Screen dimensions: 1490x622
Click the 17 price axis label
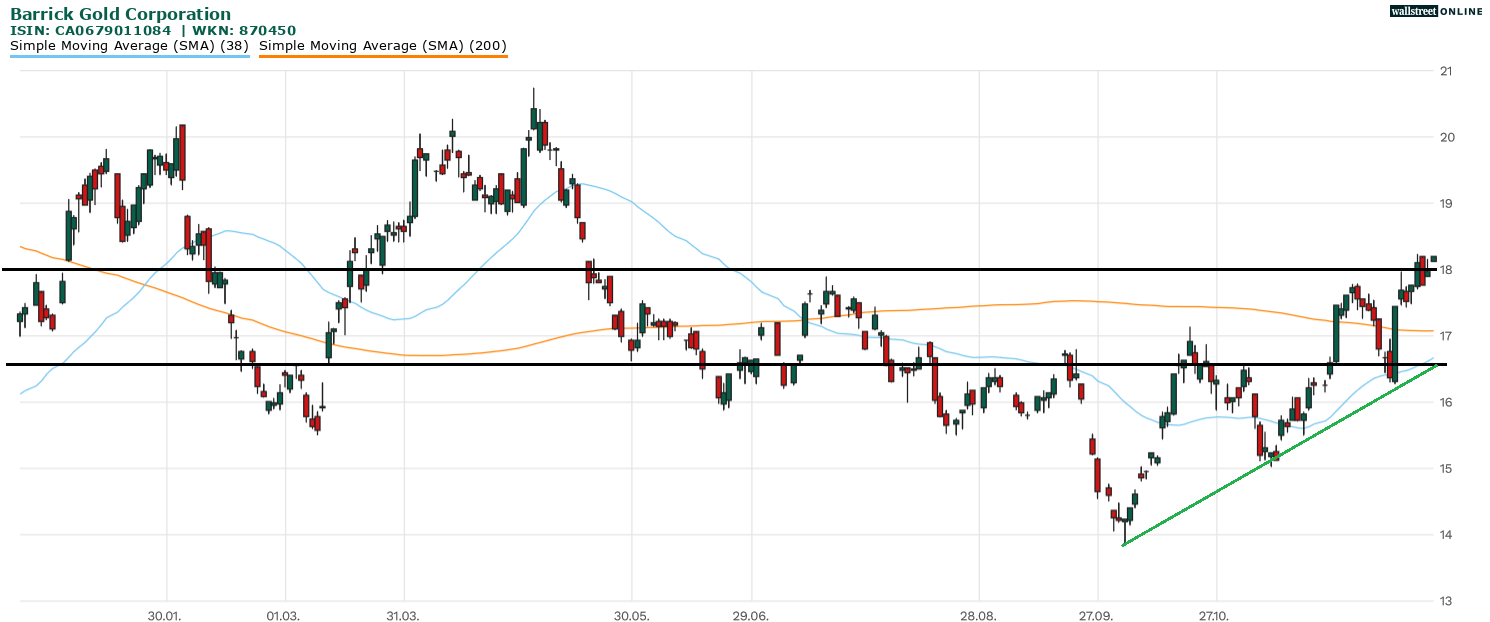[1446, 336]
